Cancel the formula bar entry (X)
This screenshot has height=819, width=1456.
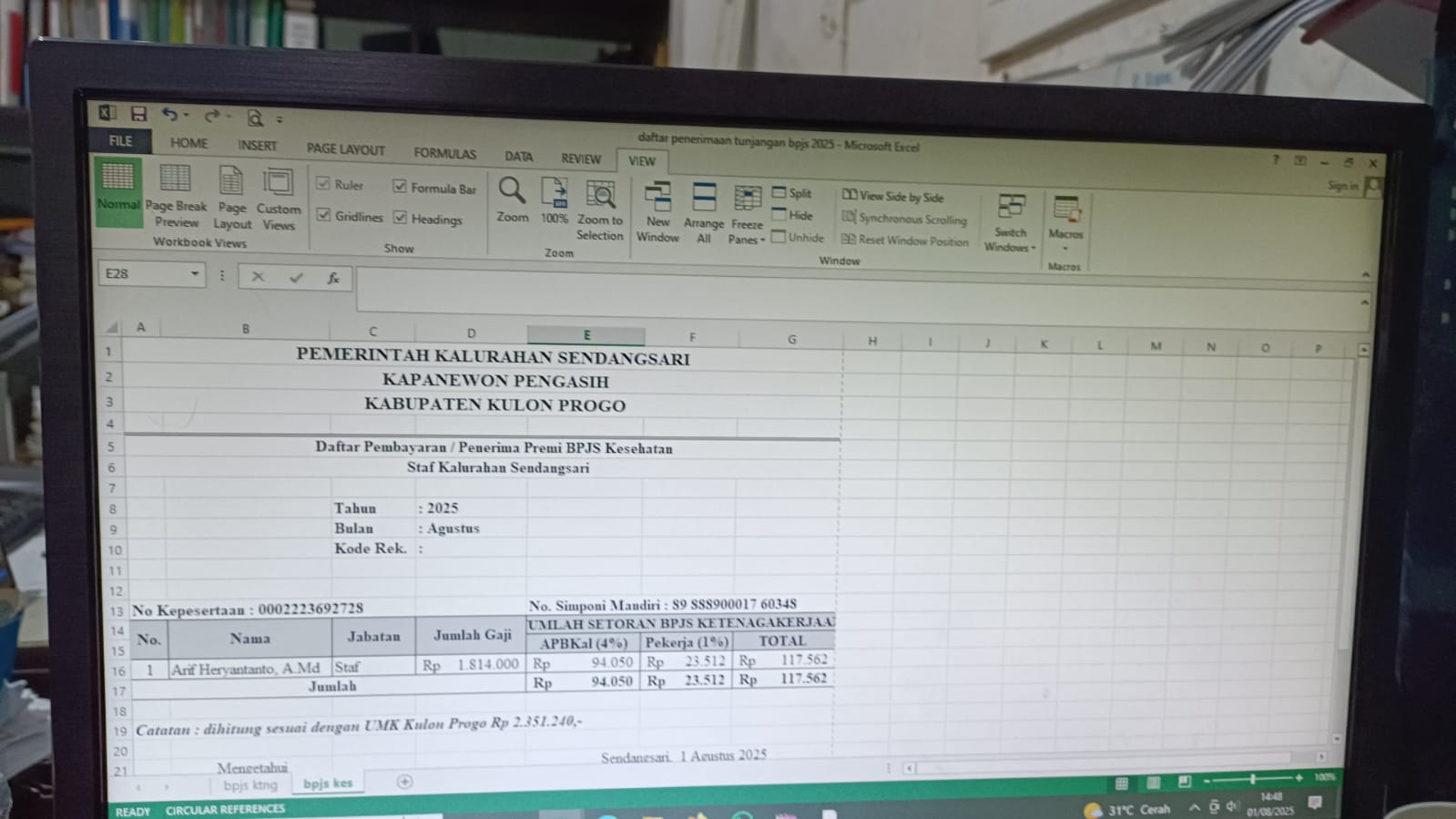tap(258, 277)
